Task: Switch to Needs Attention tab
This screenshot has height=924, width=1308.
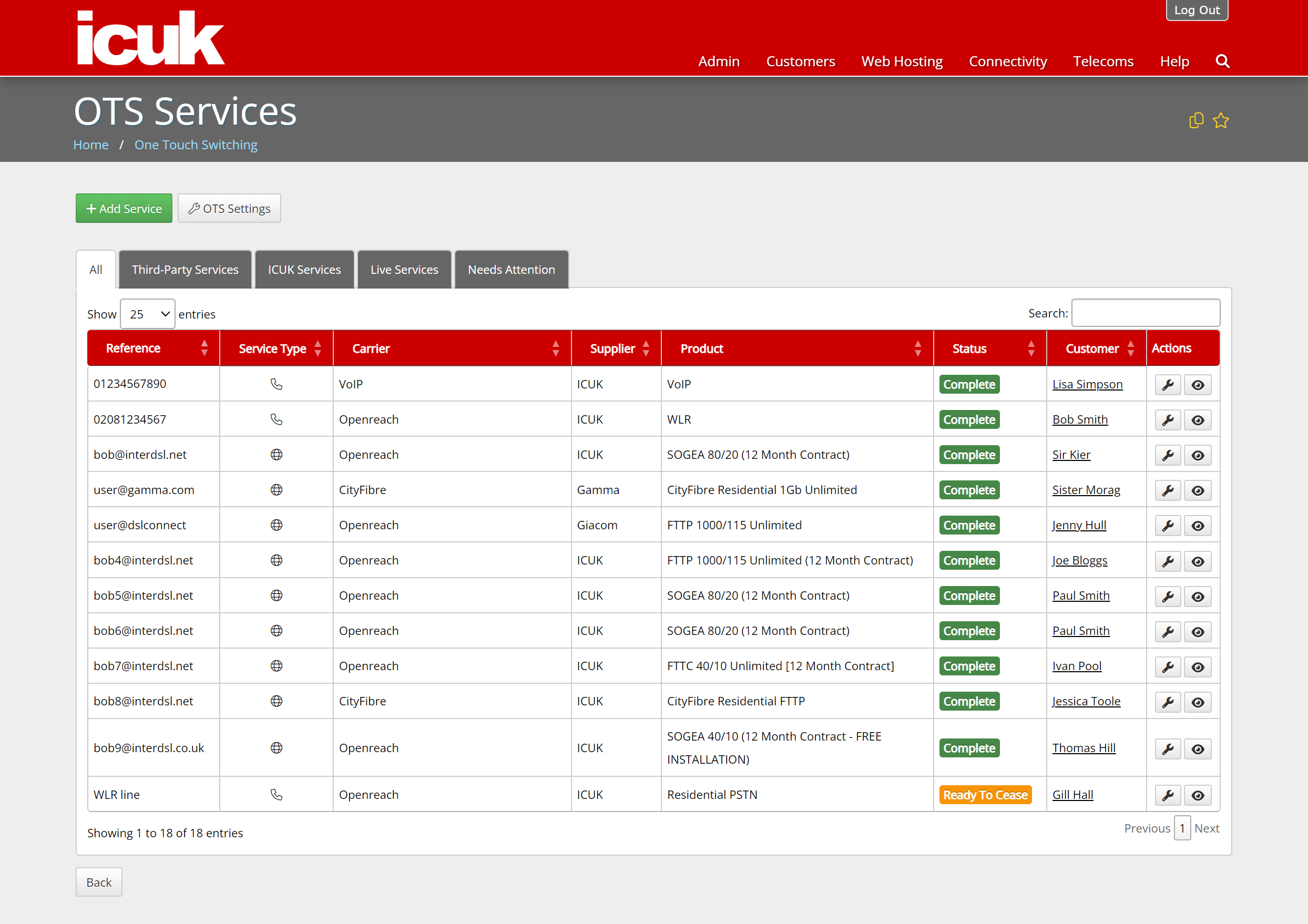Action: pyautogui.click(x=512, y=270)
